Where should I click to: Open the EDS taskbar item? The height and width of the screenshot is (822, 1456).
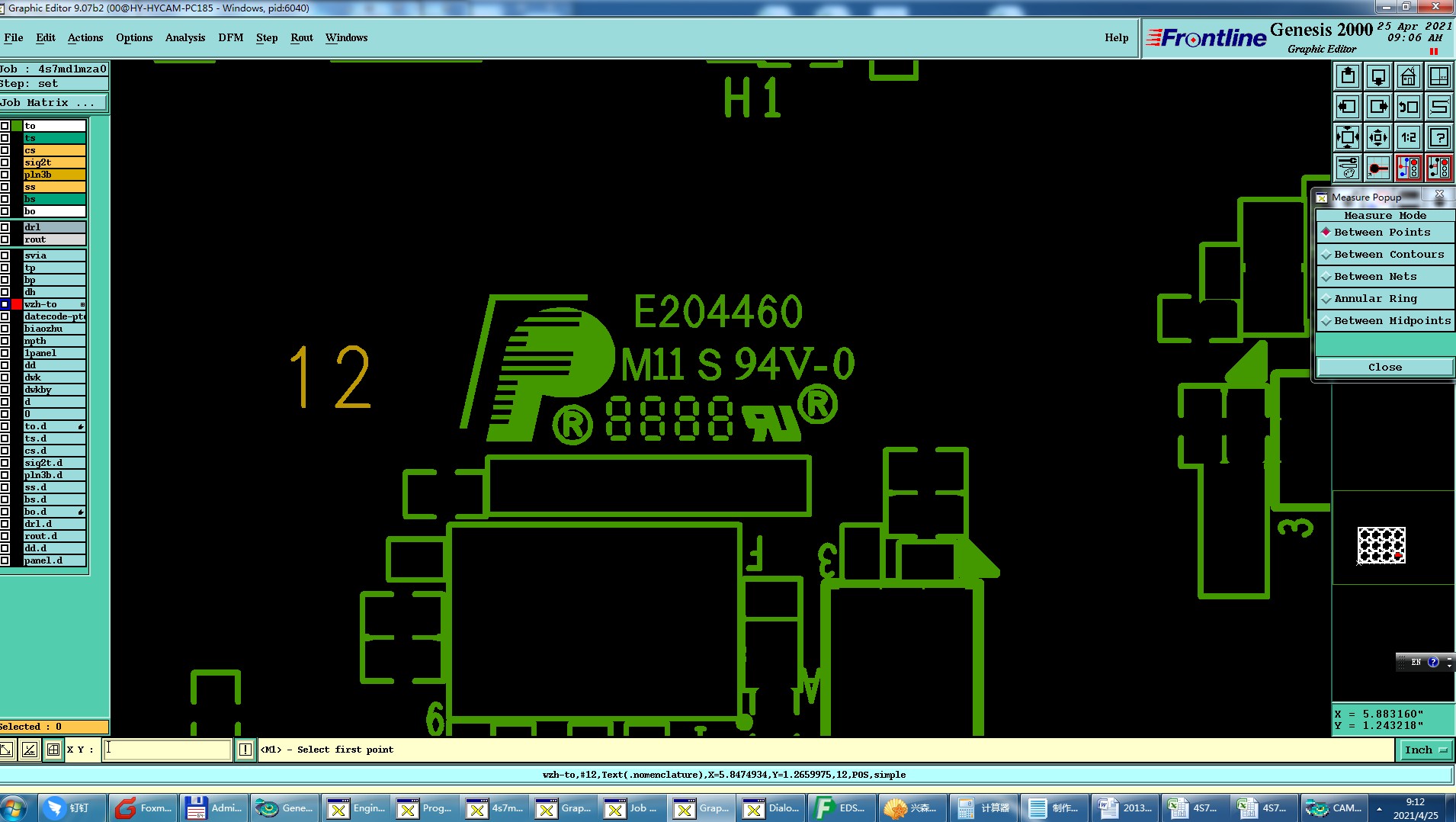click(840, 808)
